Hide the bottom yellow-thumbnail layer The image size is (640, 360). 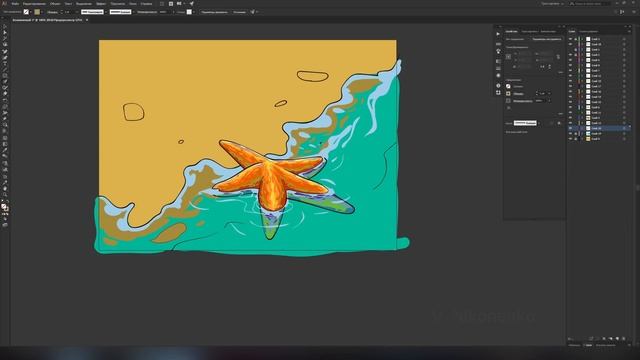[570, 139]
